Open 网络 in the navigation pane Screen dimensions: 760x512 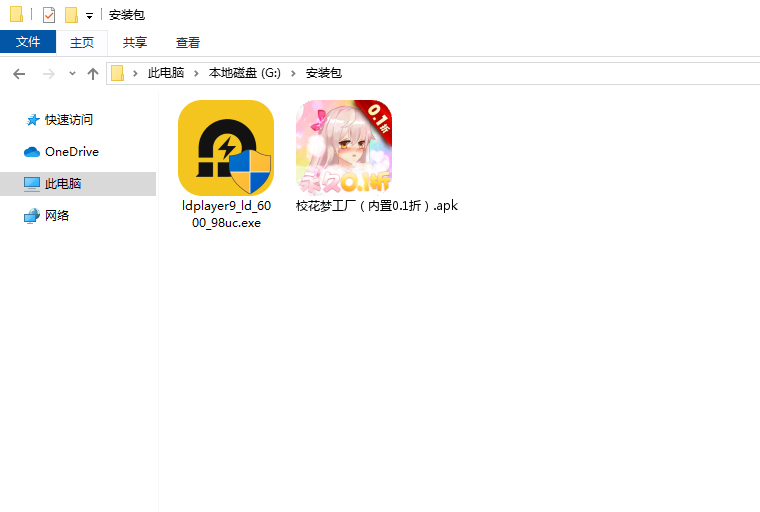pyautogui.click(x=57, y=215)
